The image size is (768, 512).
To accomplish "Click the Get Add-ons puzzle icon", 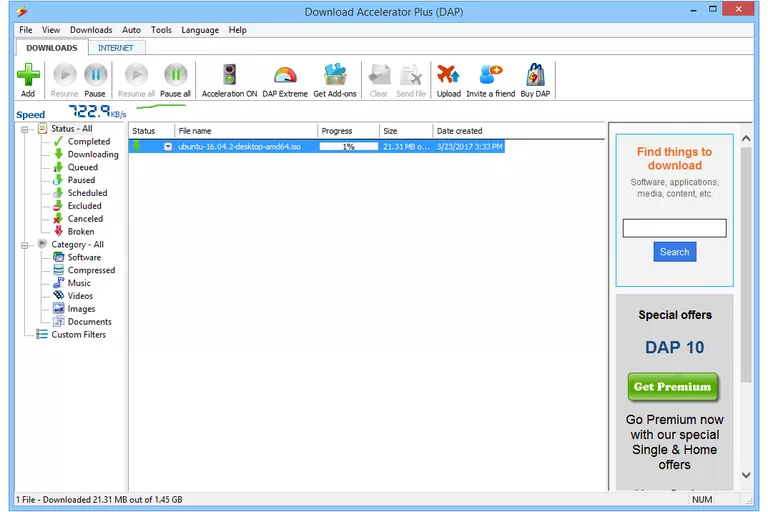I will pos(335,75).
